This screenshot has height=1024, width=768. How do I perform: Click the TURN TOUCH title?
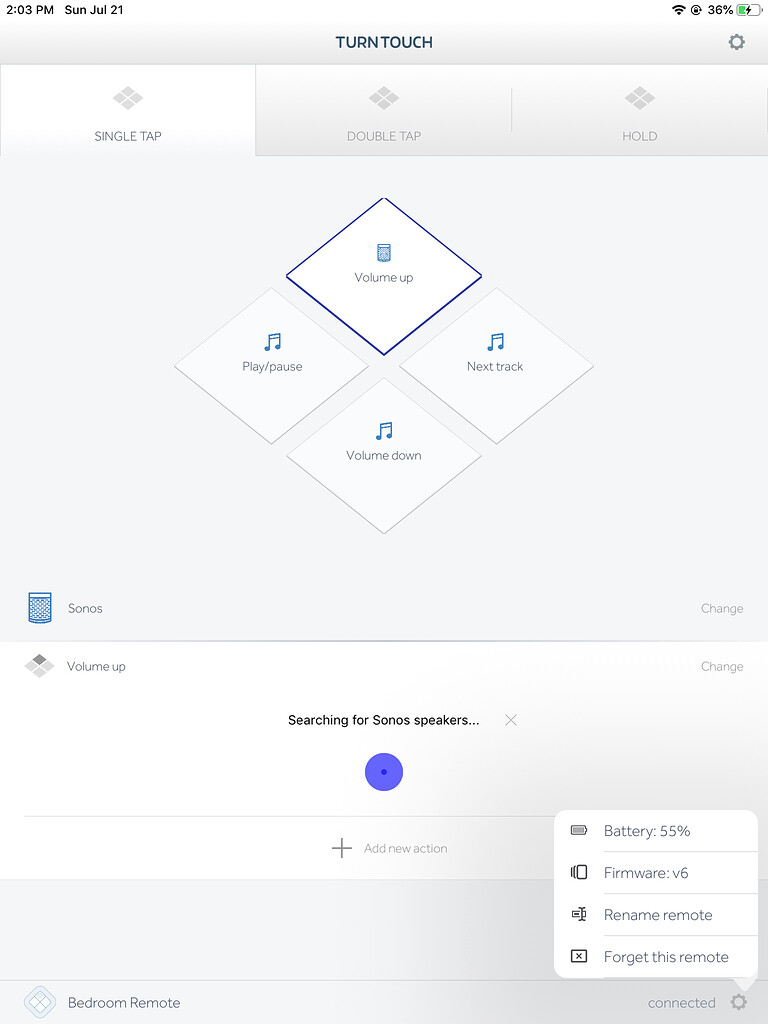coord(384,42)
